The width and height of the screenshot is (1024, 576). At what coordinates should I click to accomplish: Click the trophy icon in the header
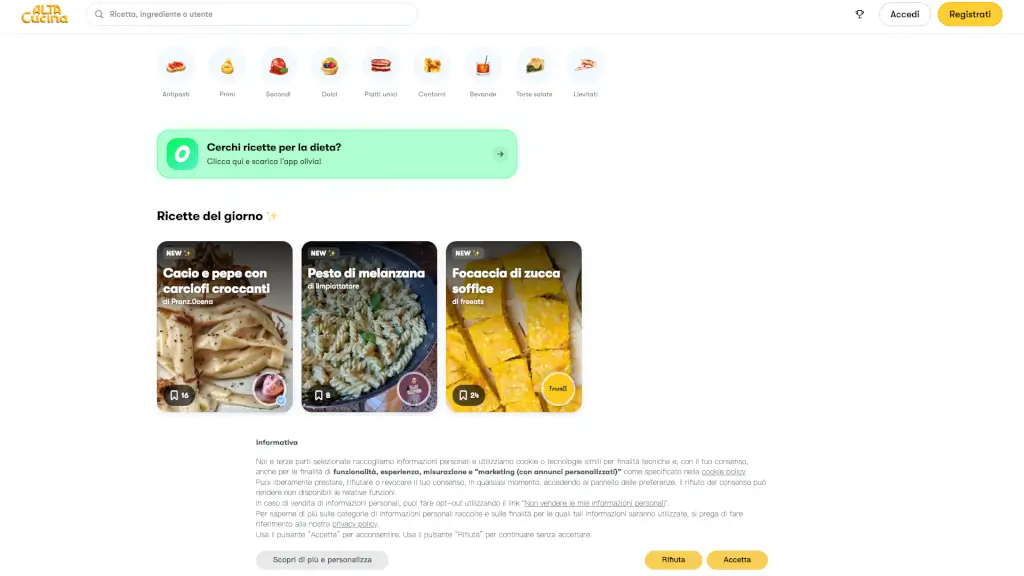[x=859, y=14]
